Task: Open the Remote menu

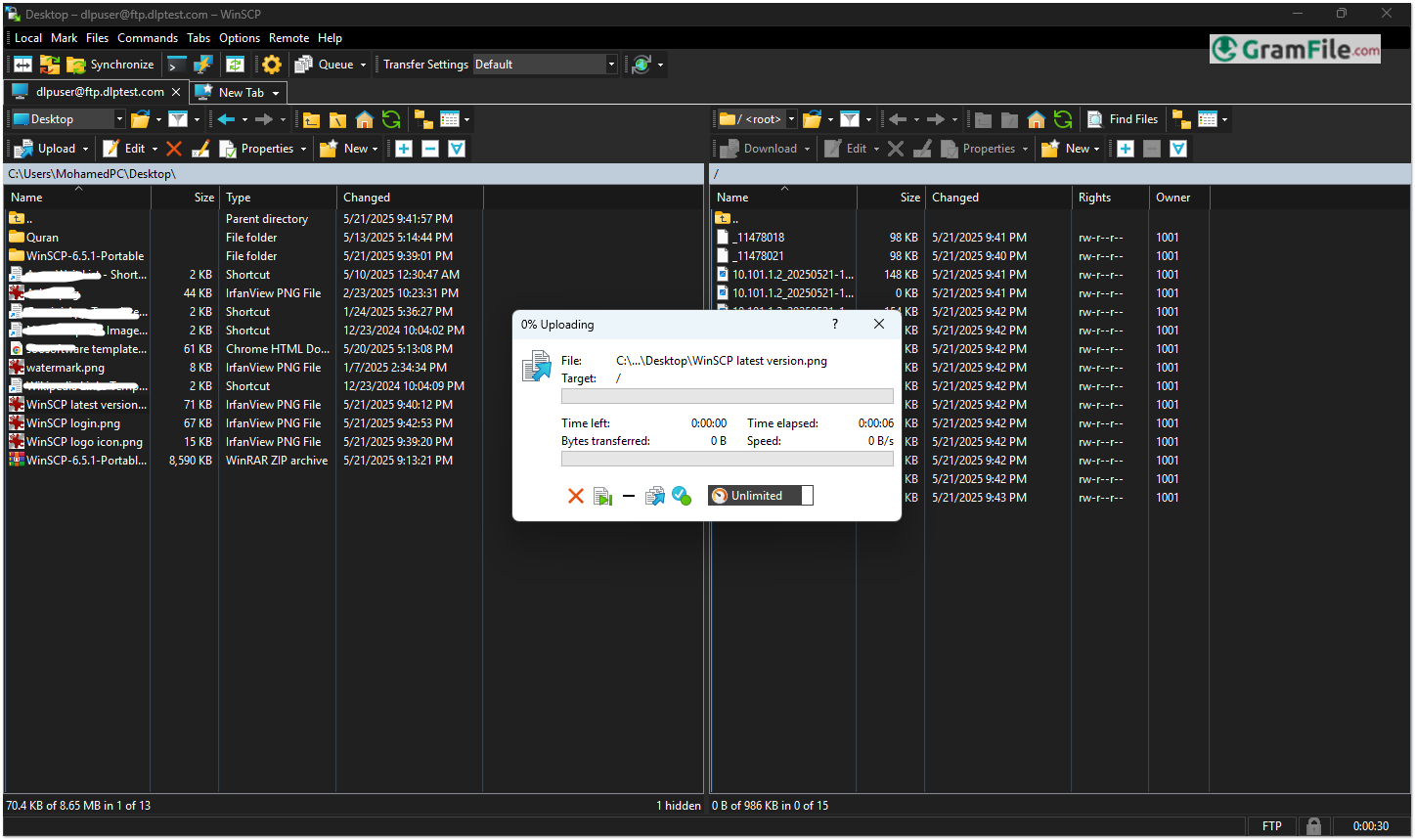Action: pyautogui.click(x=288, y=38)
